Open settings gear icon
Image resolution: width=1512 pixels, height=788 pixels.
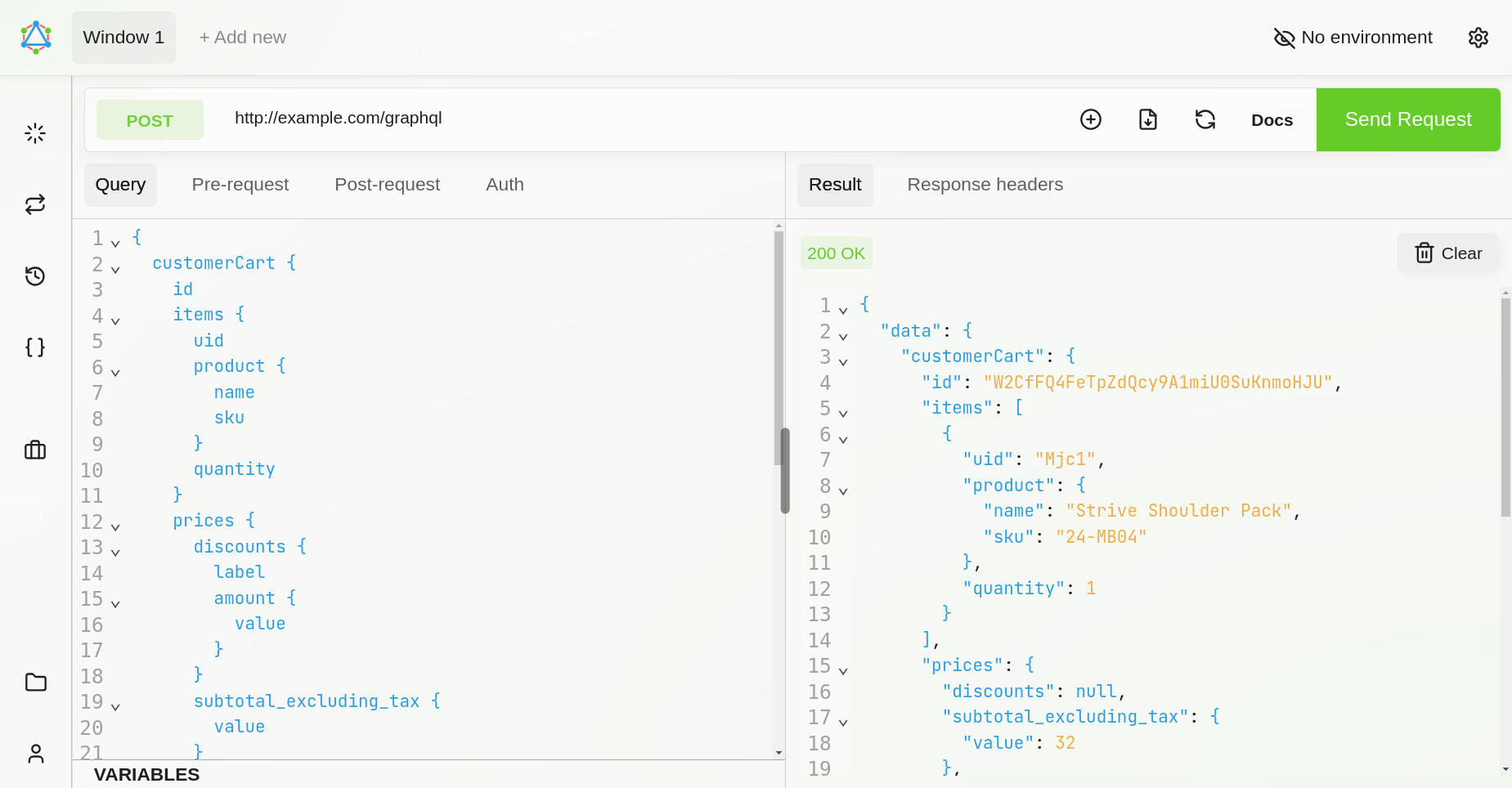(1478, 38)
